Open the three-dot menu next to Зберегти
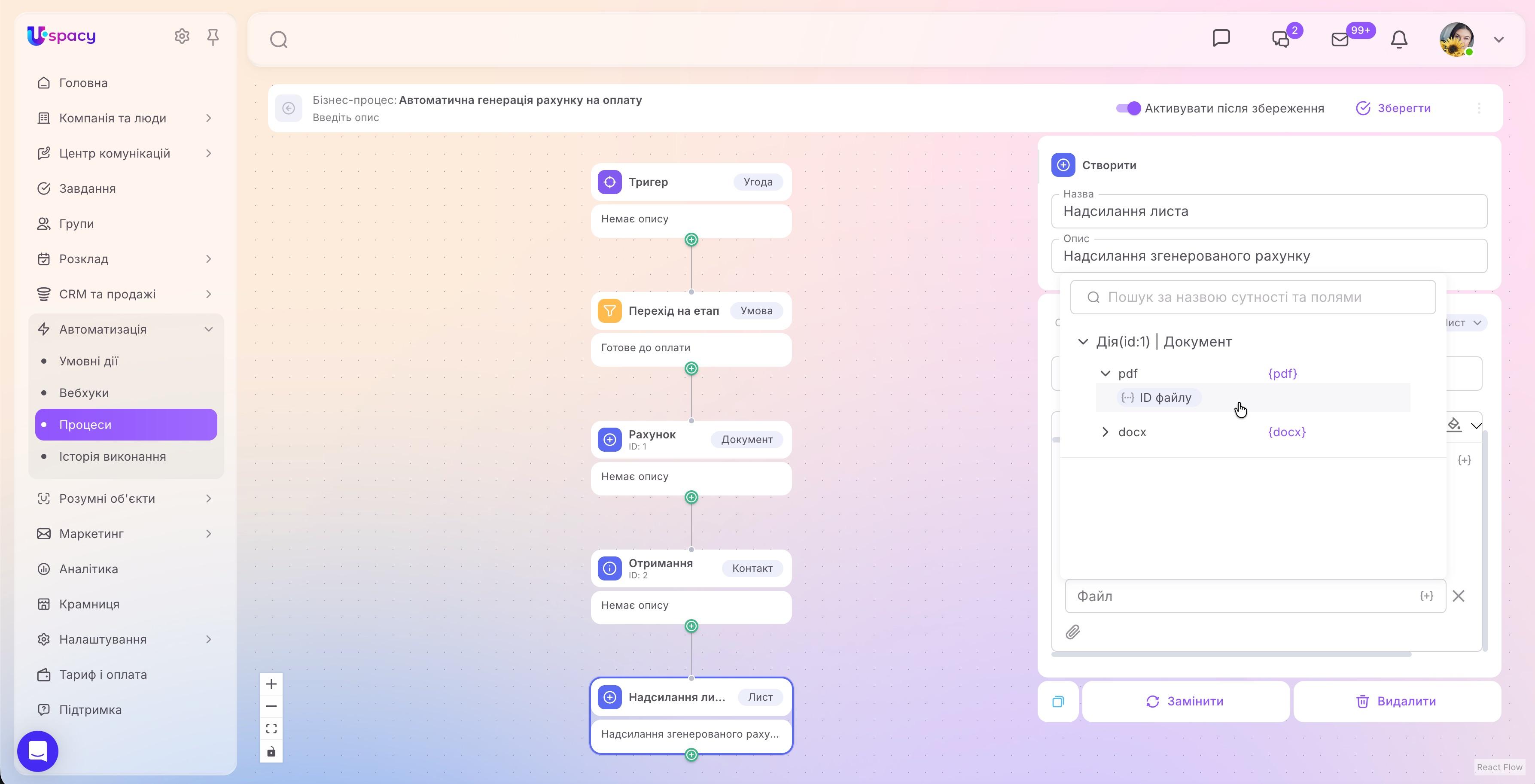 (x=1479, y=109)
